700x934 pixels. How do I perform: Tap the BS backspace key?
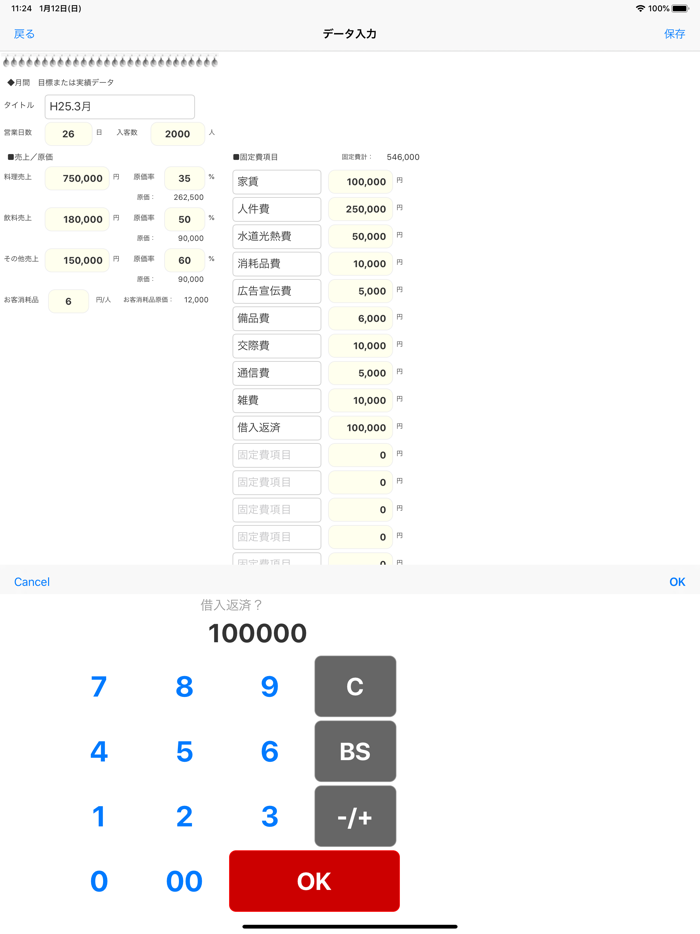(355, 751)
